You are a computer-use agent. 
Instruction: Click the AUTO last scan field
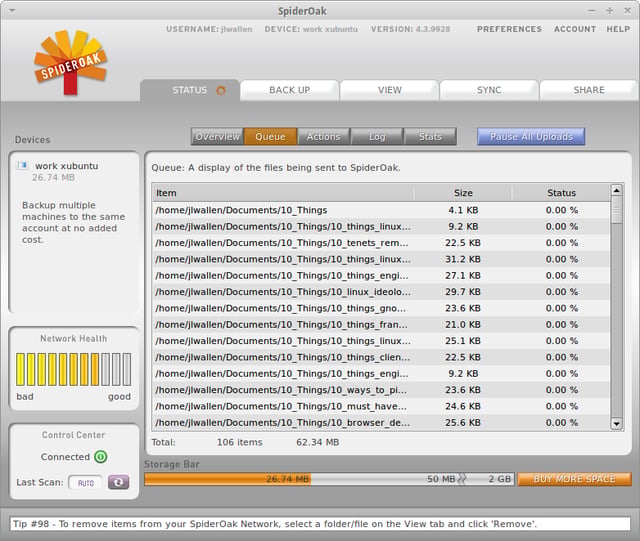(x=85, y=483)
